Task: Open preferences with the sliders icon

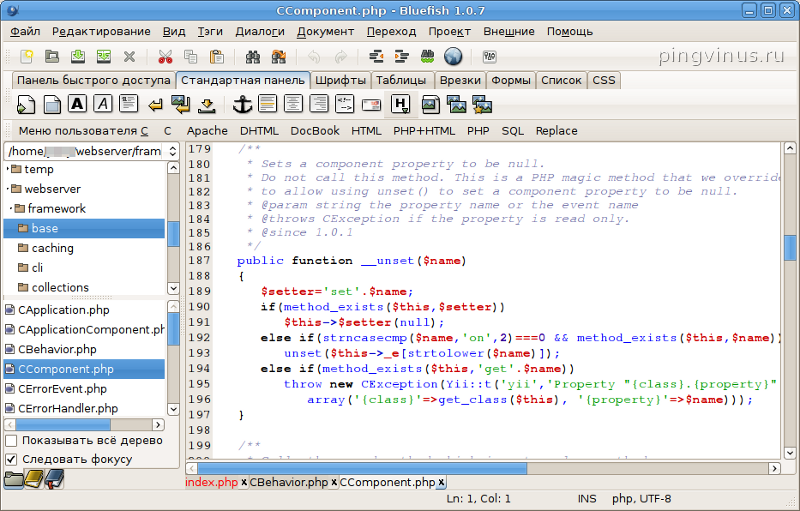Action: [x=489, y=56]
